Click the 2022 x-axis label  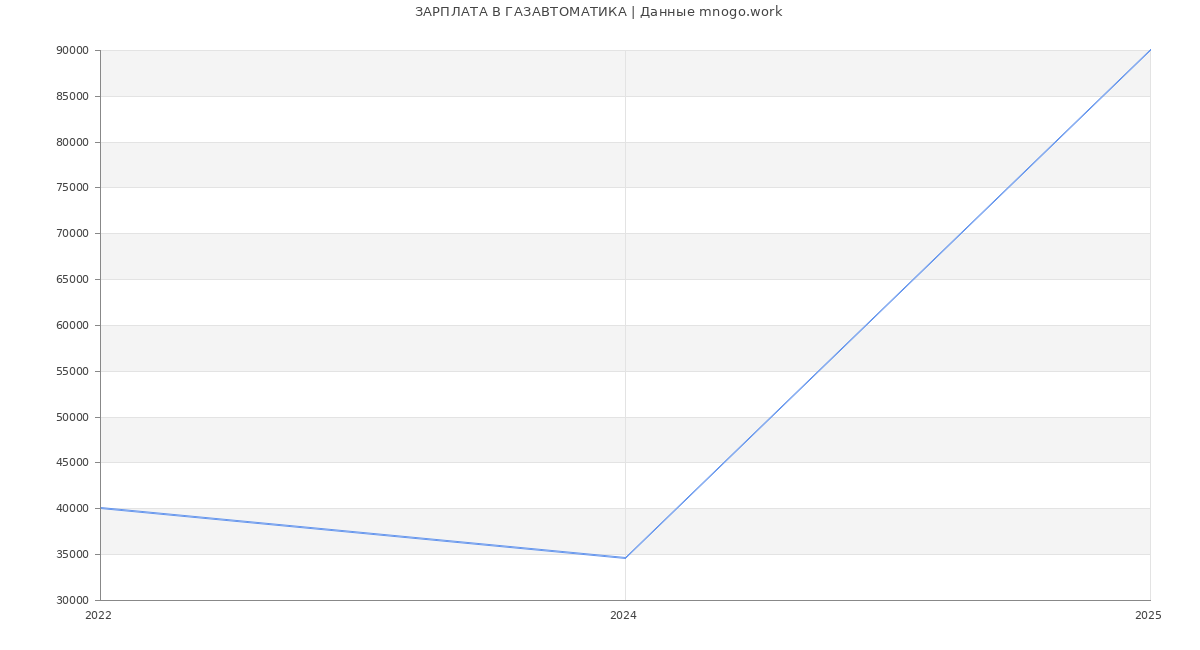(x=98, y=616)
